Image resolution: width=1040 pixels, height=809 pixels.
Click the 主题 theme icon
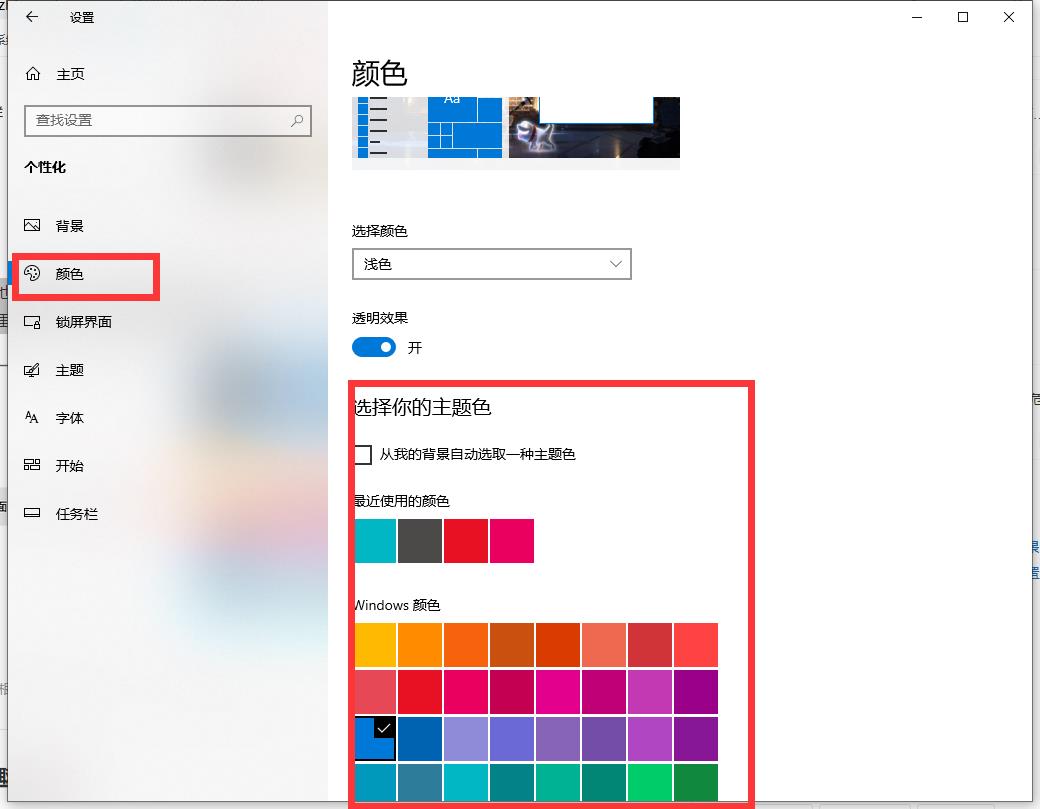click(33, 370)
